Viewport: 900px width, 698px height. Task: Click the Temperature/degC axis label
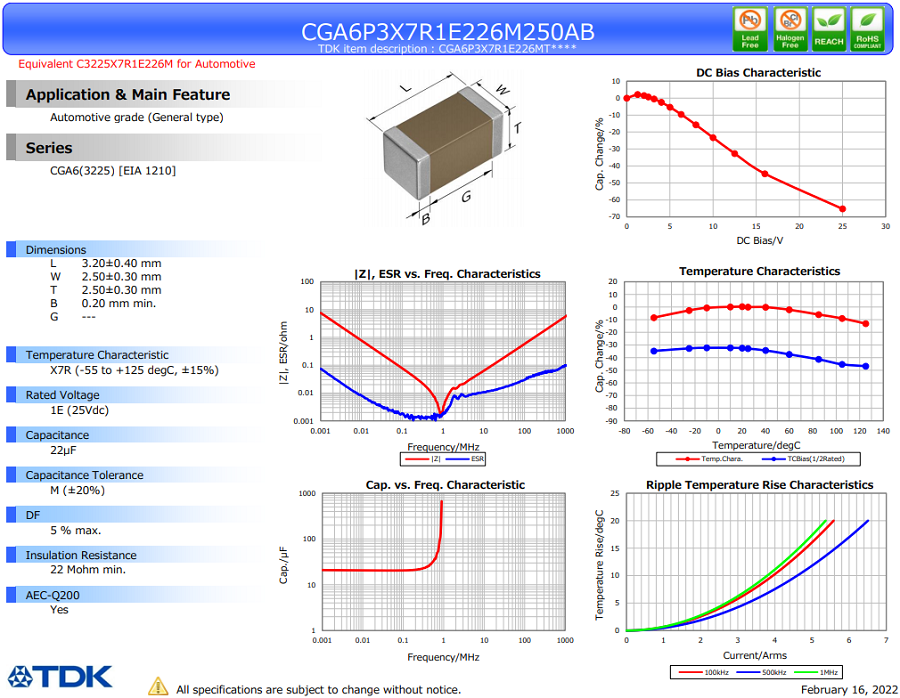coord(756,445)
